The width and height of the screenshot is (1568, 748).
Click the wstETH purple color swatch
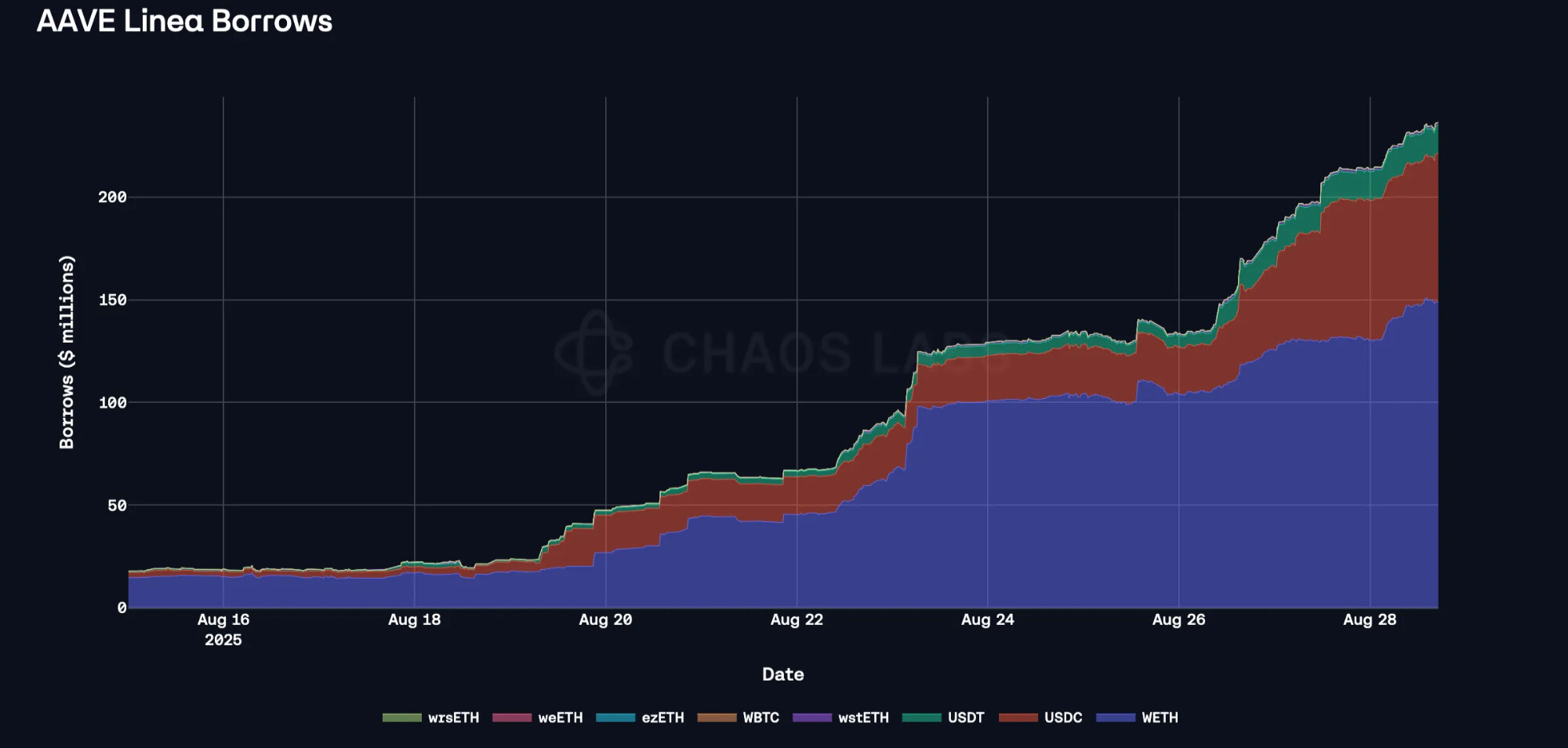coord(812,717)
